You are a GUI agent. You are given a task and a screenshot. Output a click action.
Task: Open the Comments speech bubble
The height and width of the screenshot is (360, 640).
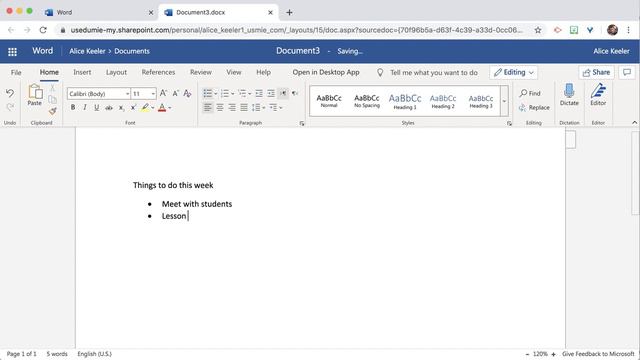pyautogui.click(x=627, y=72)
